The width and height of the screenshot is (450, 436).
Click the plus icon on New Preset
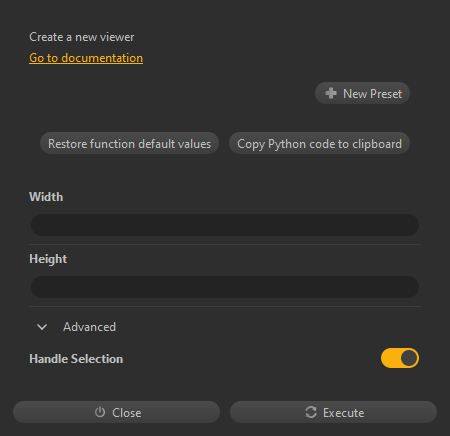[x=331, y=93]
